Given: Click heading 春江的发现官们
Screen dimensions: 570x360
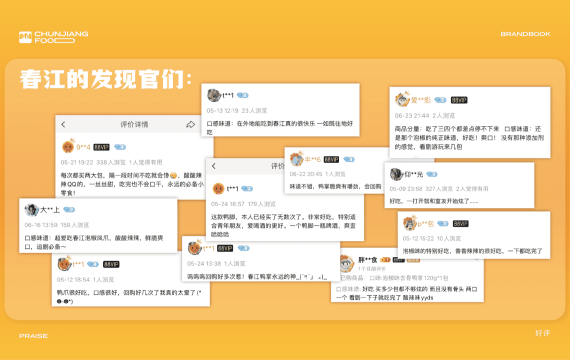Looking at the screenshot, I should pos(105,79).
